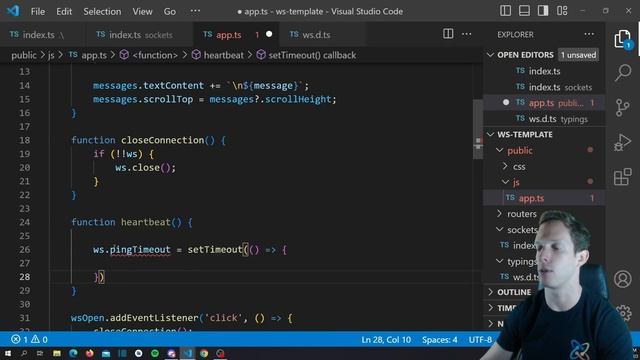
Task: Open the Extensions view
Action: (623, 177)
